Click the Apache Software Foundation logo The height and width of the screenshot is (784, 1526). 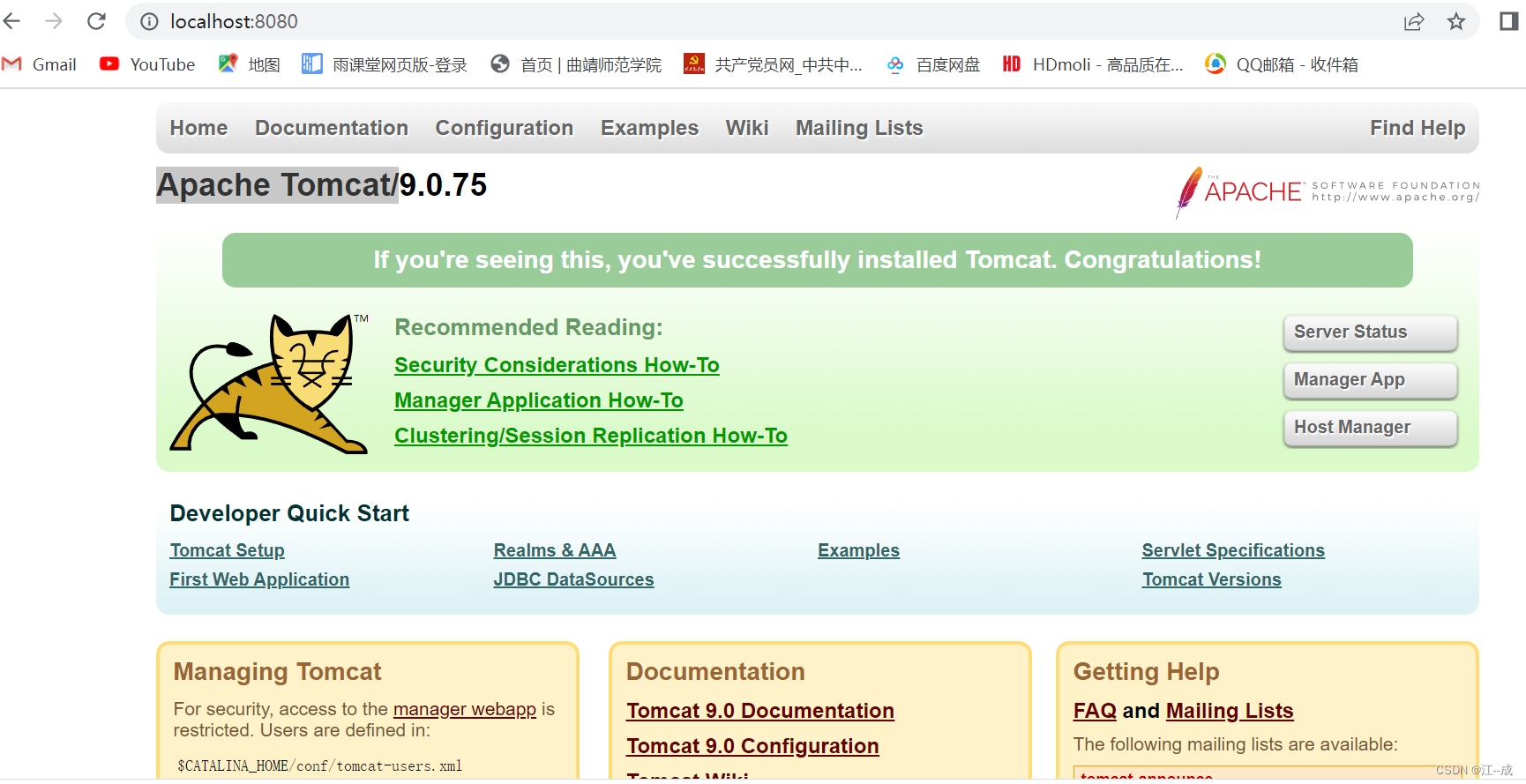pos(1328,191)
